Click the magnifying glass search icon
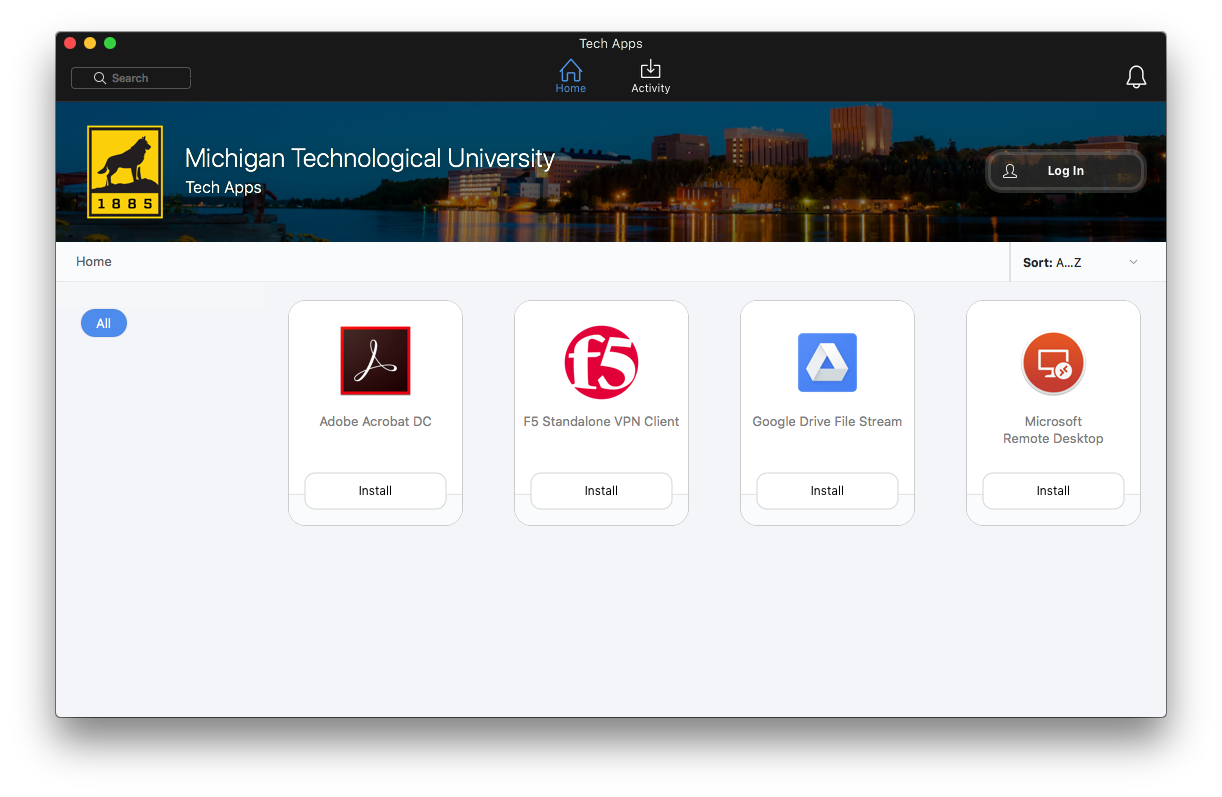 pos(100,78)
